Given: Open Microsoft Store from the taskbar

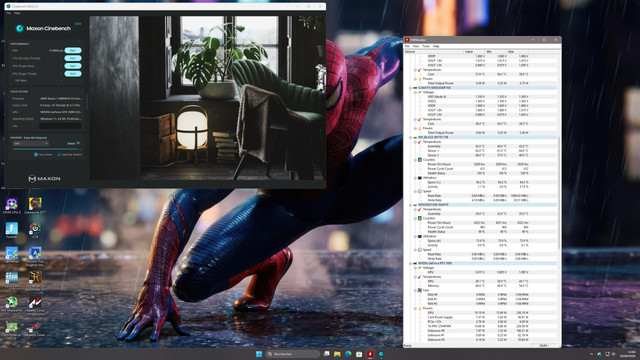Looking at the screenshot, I should 359,354.
